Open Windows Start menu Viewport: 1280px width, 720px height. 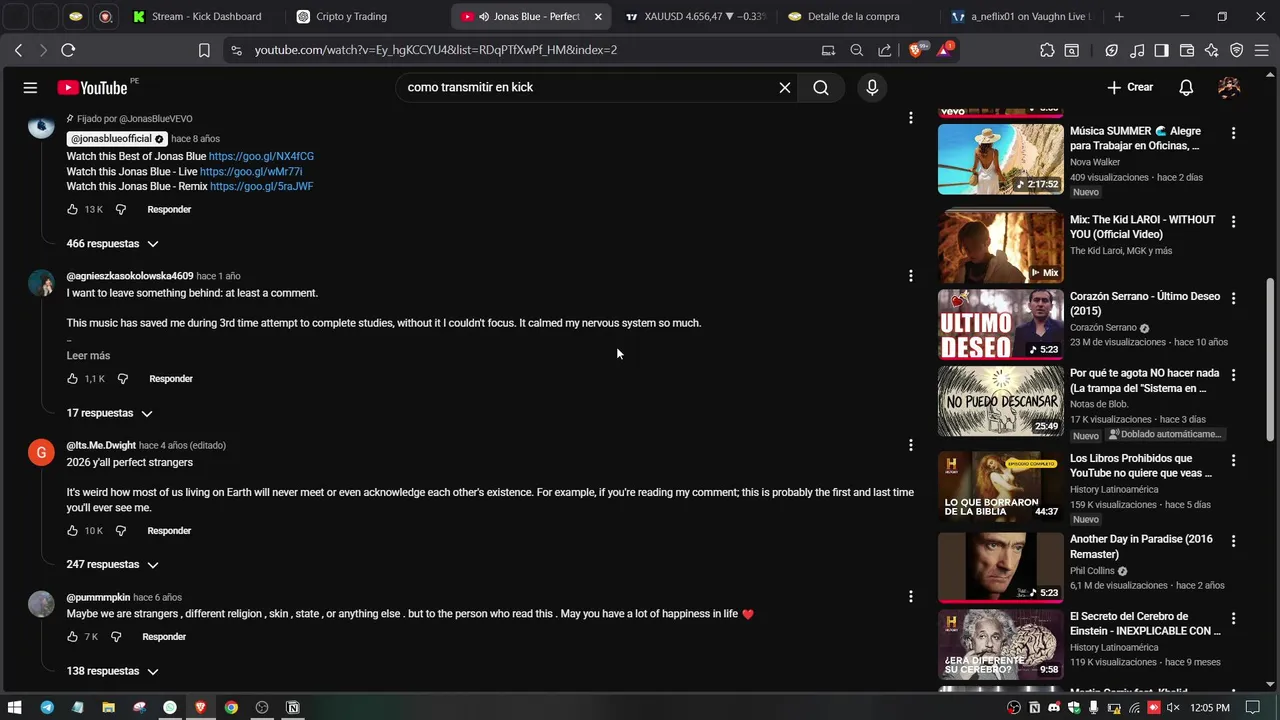[17, 708]
